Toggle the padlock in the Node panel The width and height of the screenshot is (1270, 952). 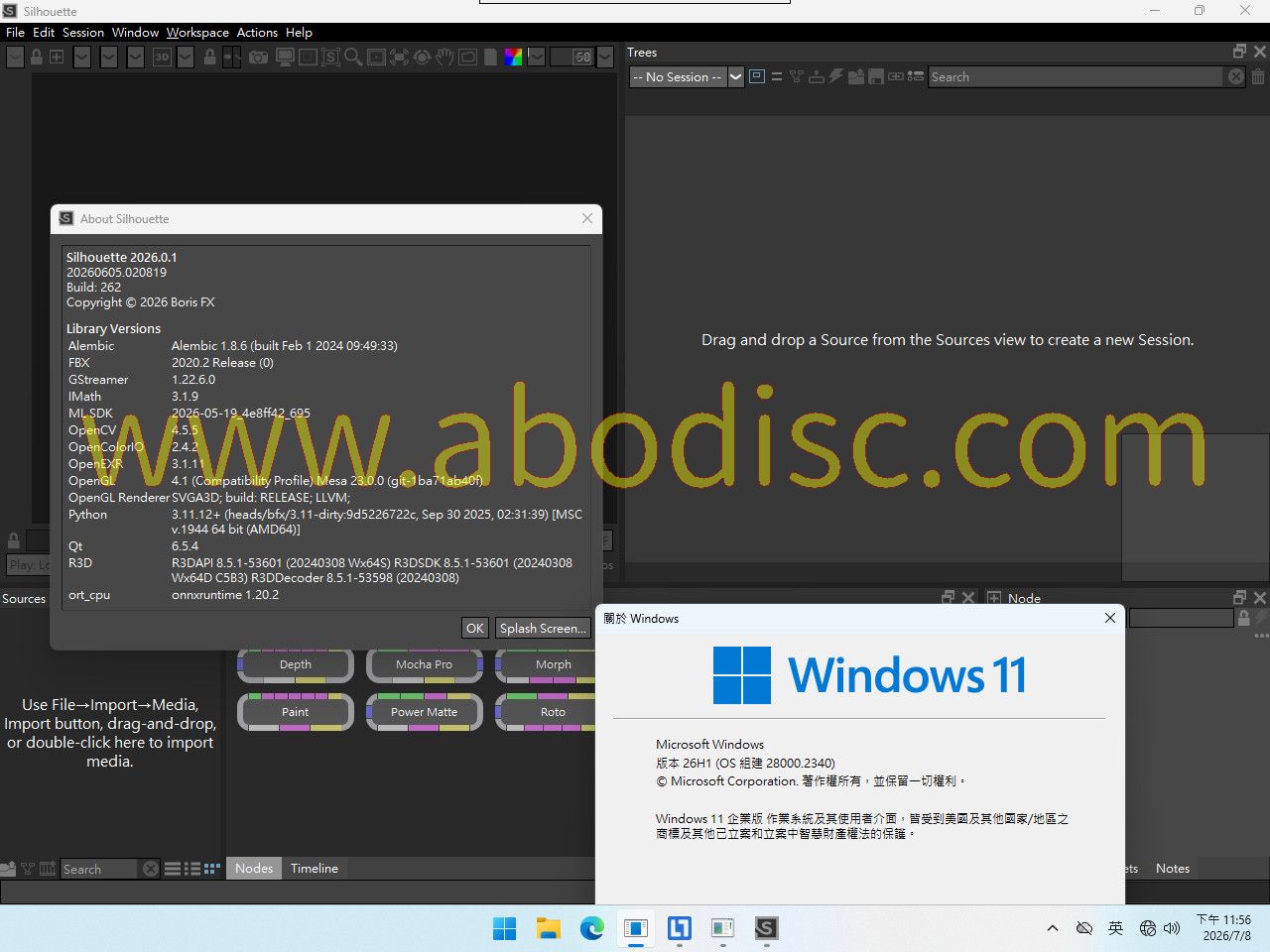point(1243,618)
